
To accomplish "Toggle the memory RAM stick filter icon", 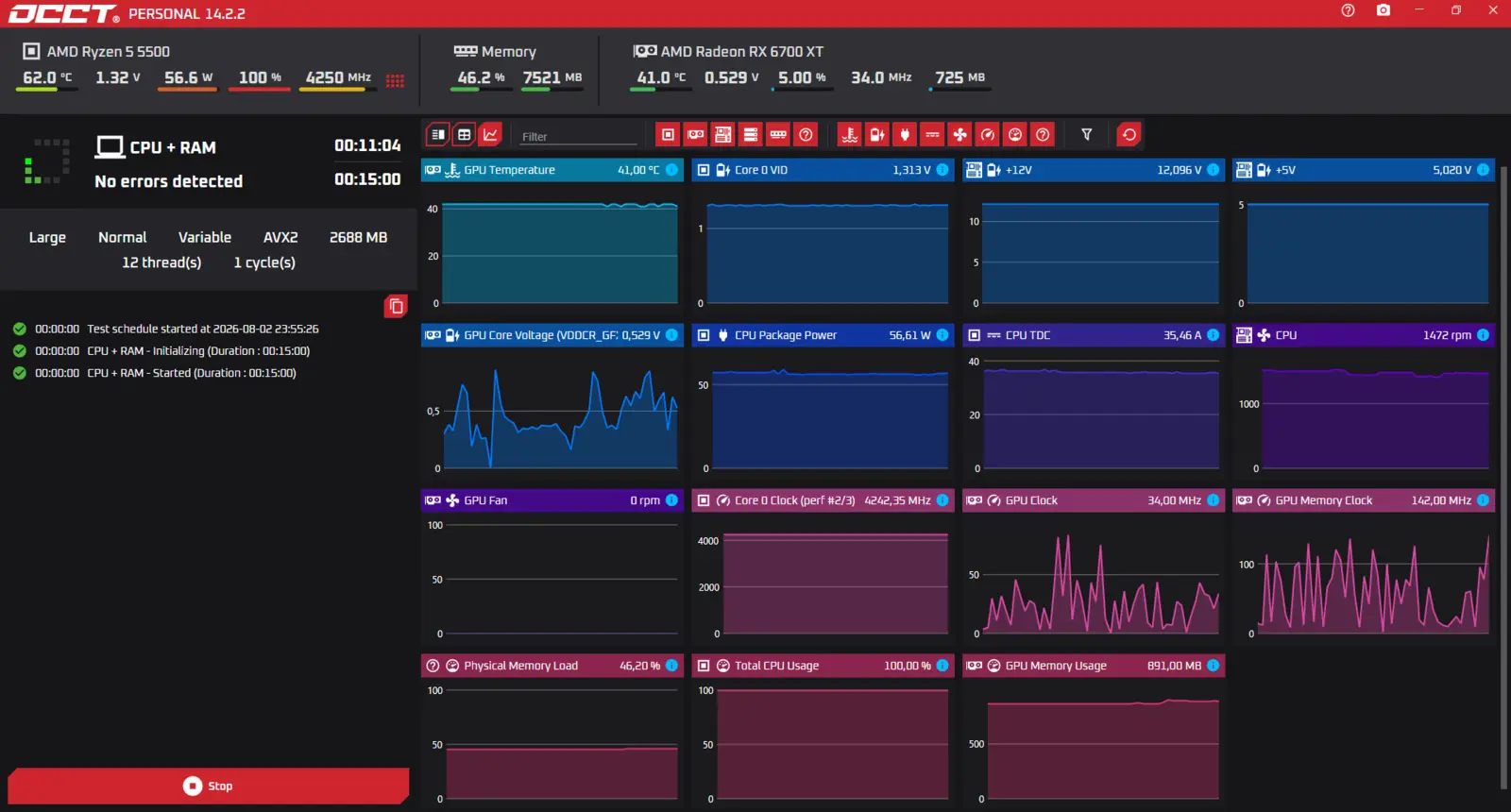I will (778, 135).
